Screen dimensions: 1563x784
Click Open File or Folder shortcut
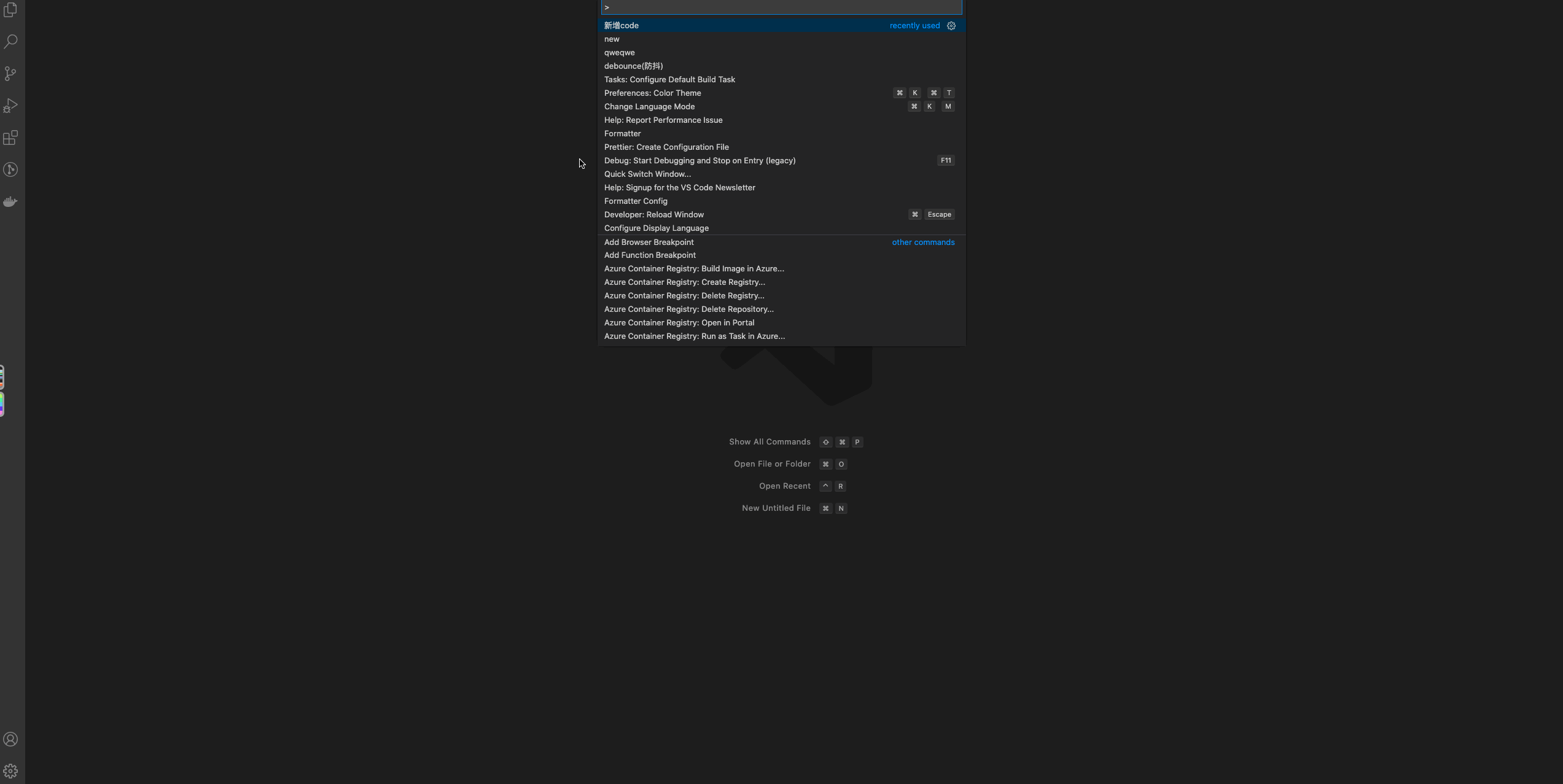[771, 464]
